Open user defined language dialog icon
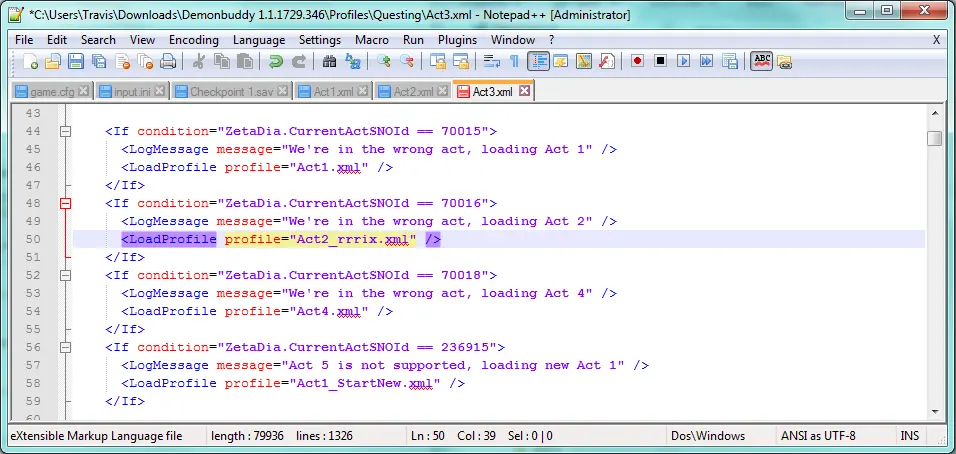The height and width of the screenshot is (454, 956). (560, 61)
